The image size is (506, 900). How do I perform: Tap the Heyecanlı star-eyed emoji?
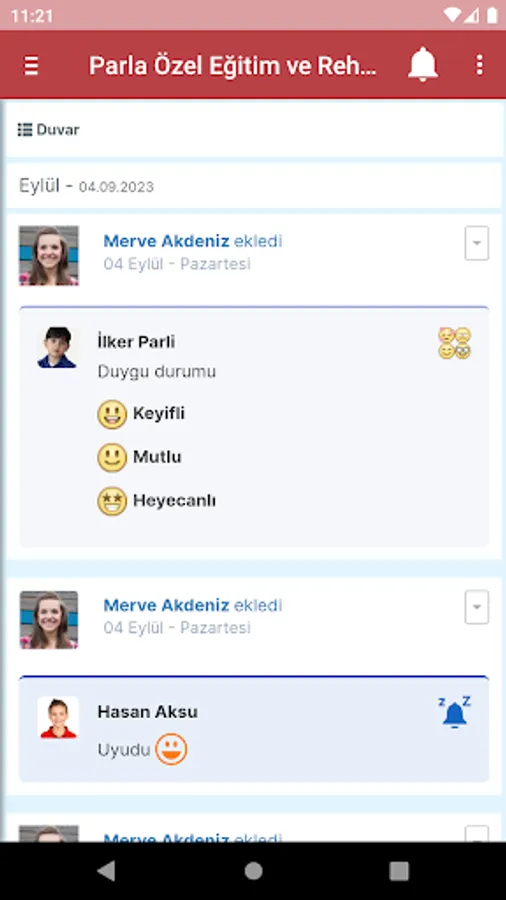112,501
